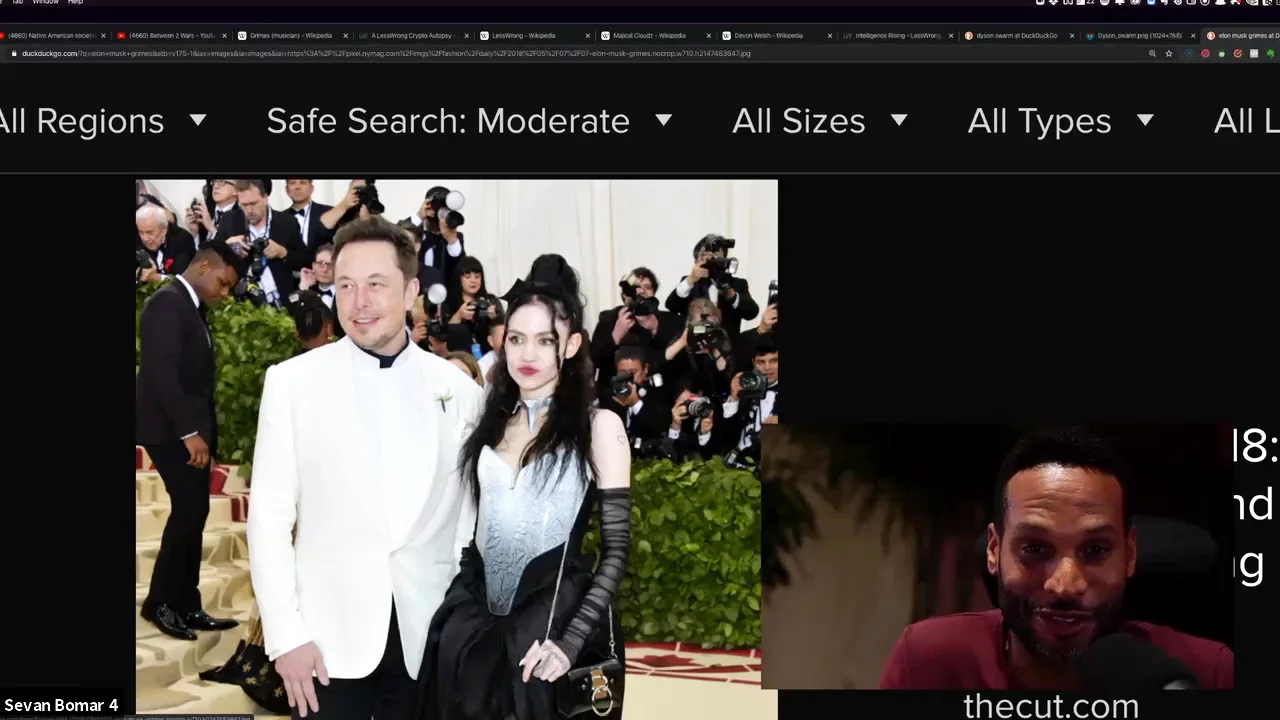This screenshot has width=1280, height=720.
Task: Close the Between 2 Wars YouTube tab
Action: 224,36
